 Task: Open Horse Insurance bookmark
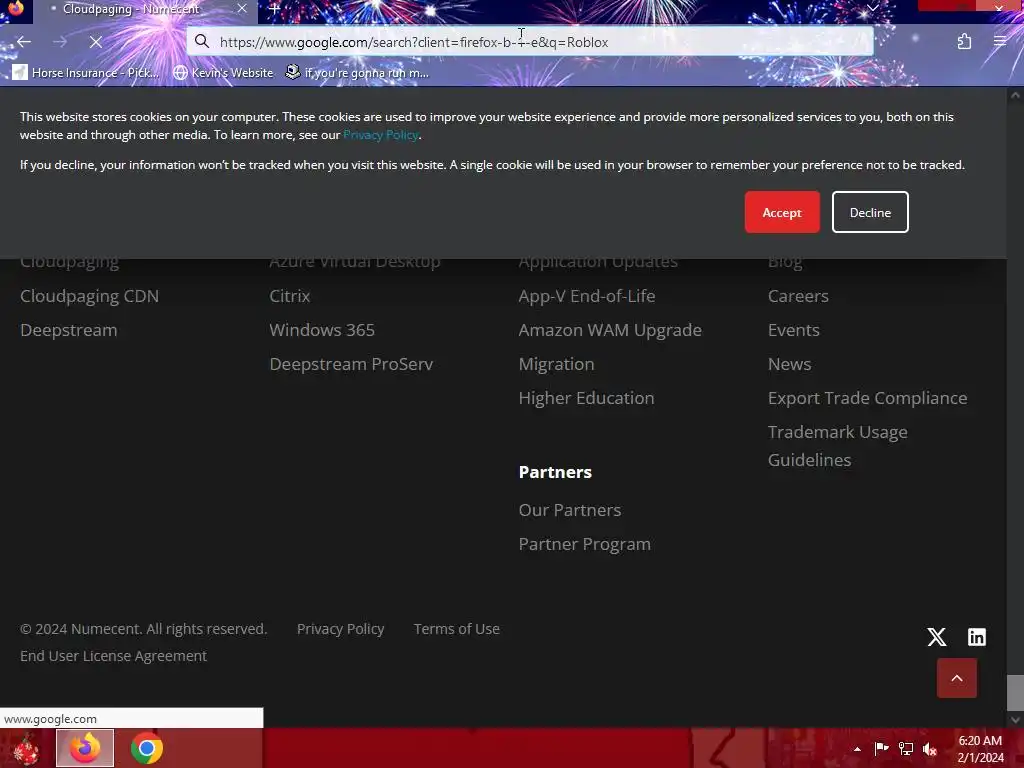point(86,72)
